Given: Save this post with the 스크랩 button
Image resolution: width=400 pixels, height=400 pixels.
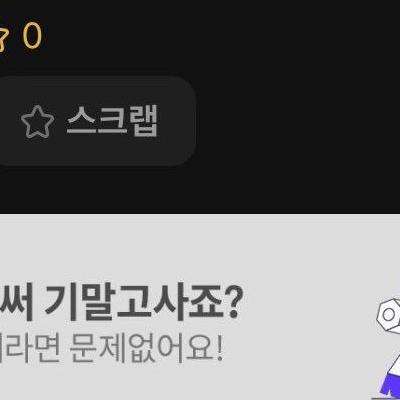Looking at the screenshot, I should (x=95, y=121).
